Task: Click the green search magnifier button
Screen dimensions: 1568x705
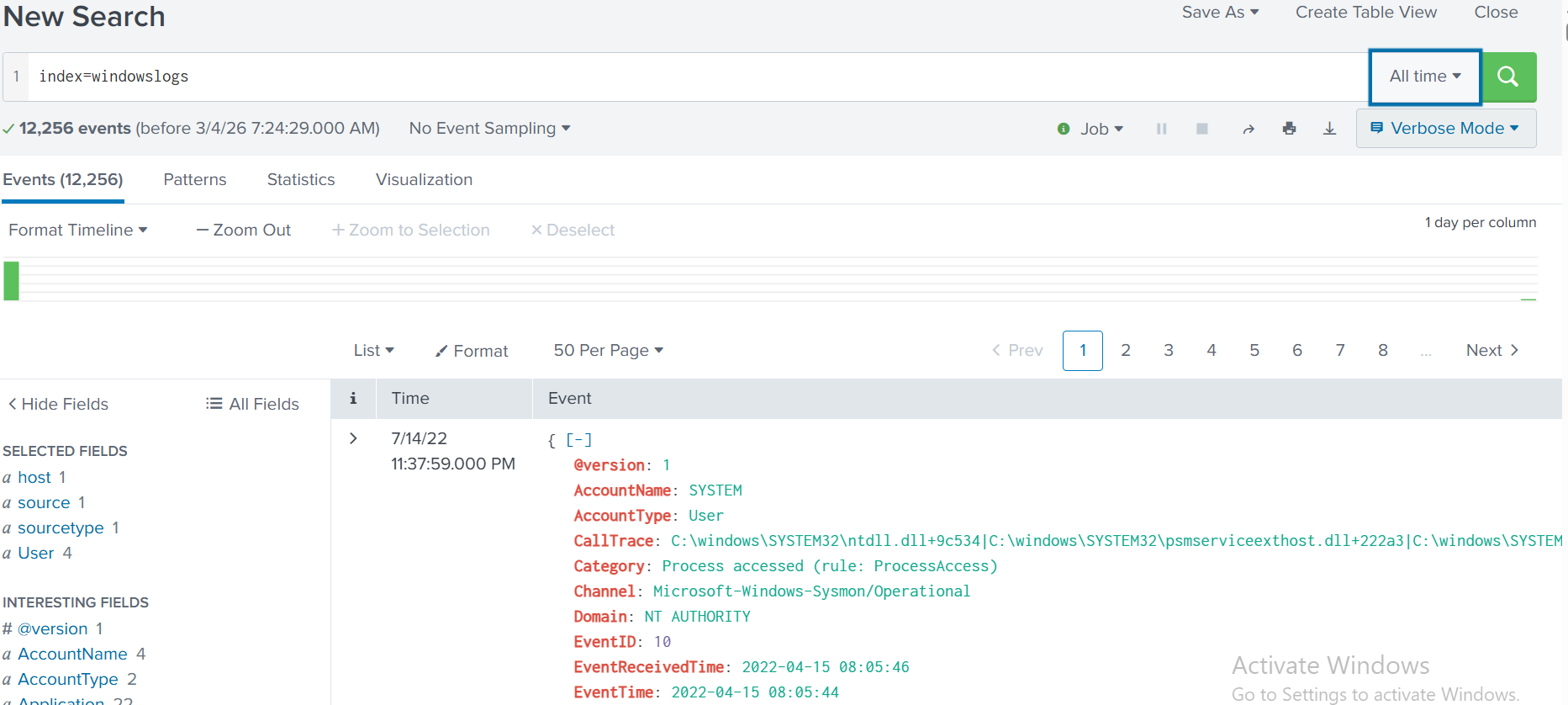Action: coord(1508,77)
